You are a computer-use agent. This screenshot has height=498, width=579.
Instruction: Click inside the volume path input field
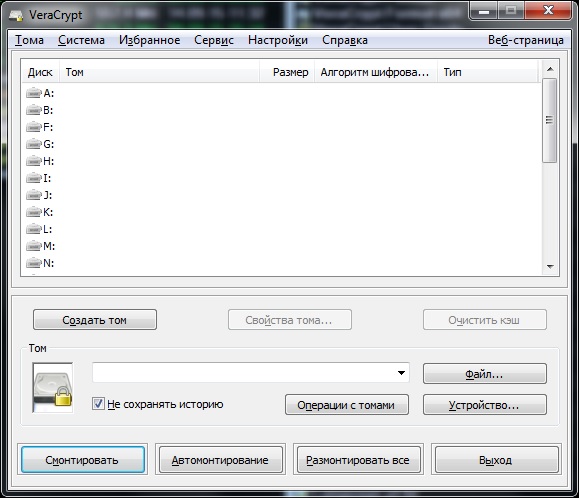tap(244, 372)
